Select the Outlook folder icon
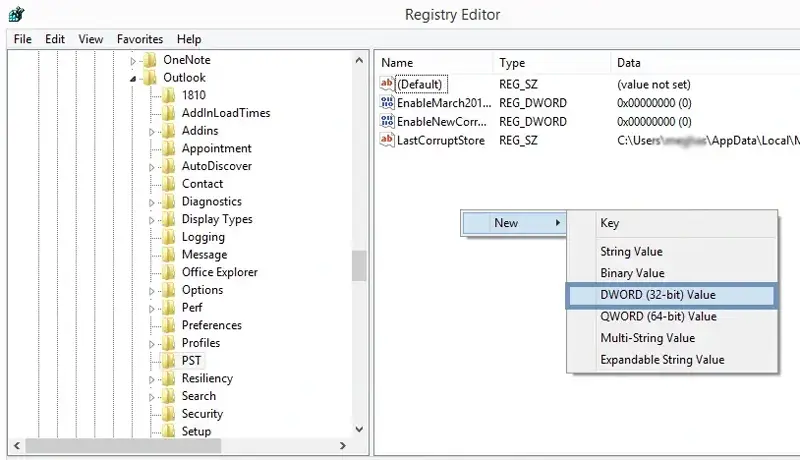Image resolution: width=800 pixels, height=460 pixels. tap(150, 78)
